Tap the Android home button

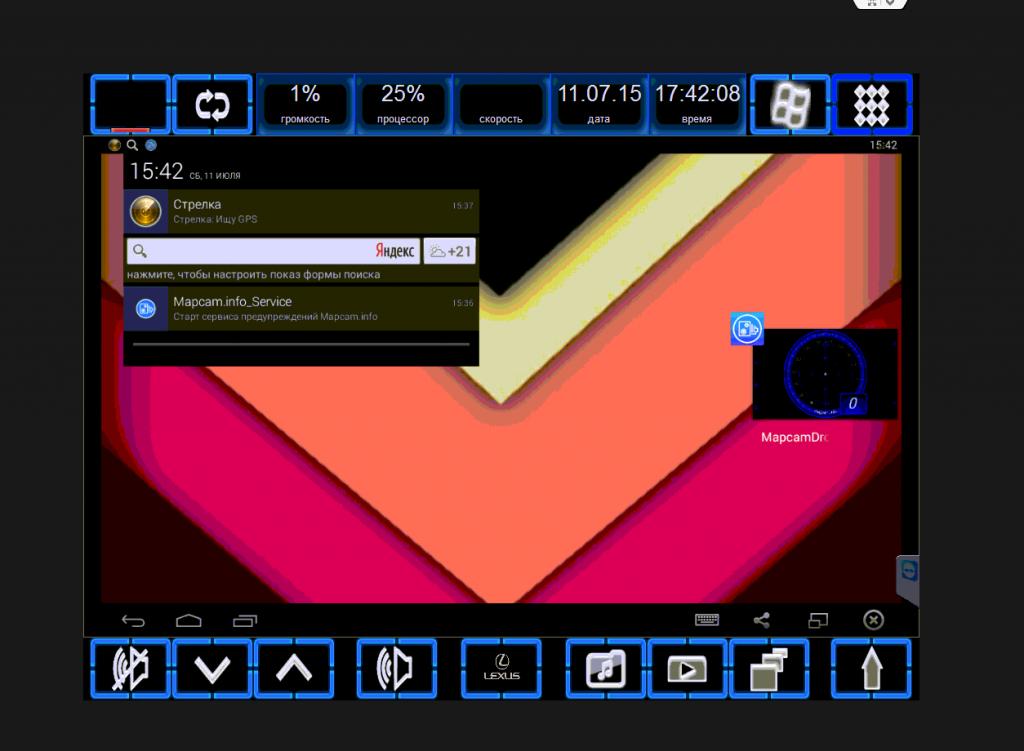[189, 620]
